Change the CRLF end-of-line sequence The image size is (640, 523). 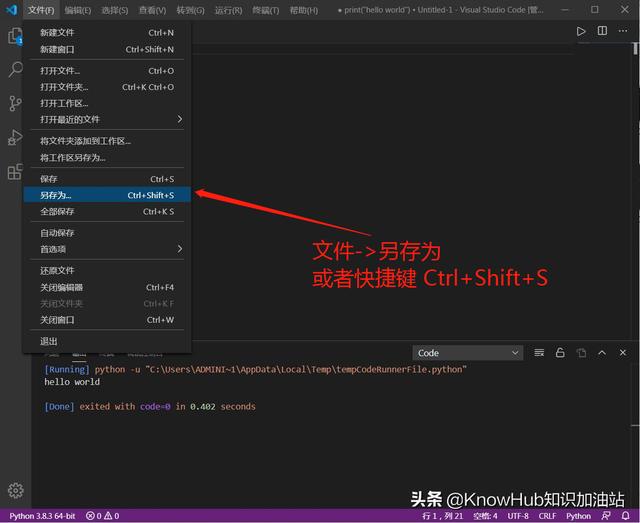coord(547,516)
